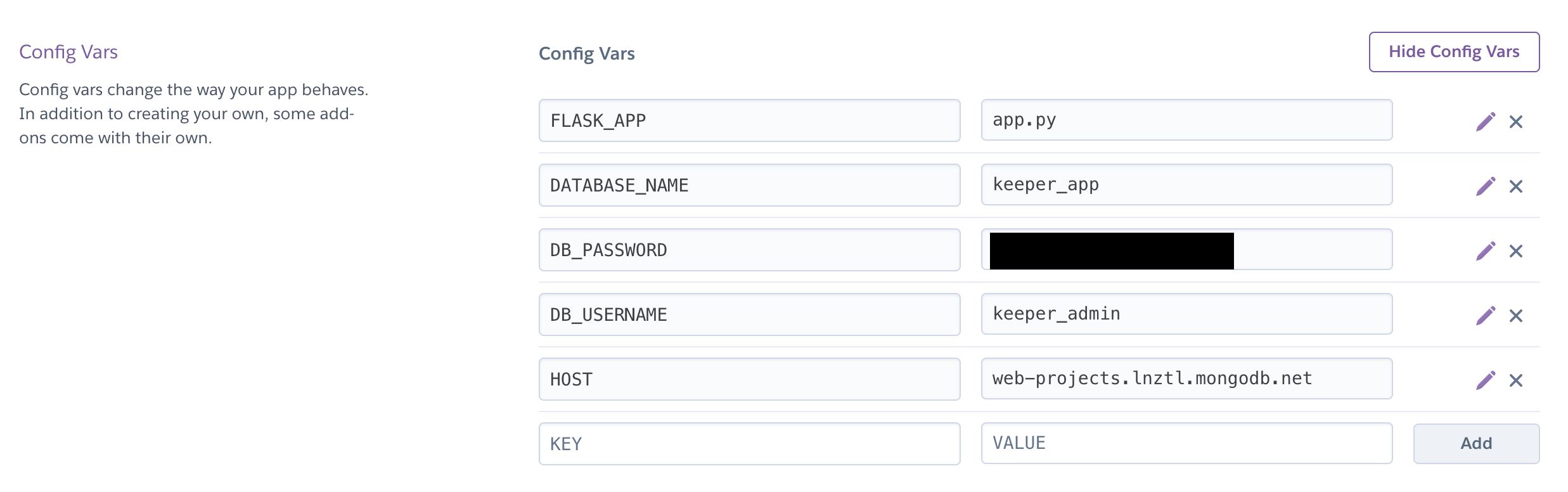Delete the FLASK_APP config var
The width and height of the screenshot is (1568, 492).
pyautogui.click(x=1516, y=122)
